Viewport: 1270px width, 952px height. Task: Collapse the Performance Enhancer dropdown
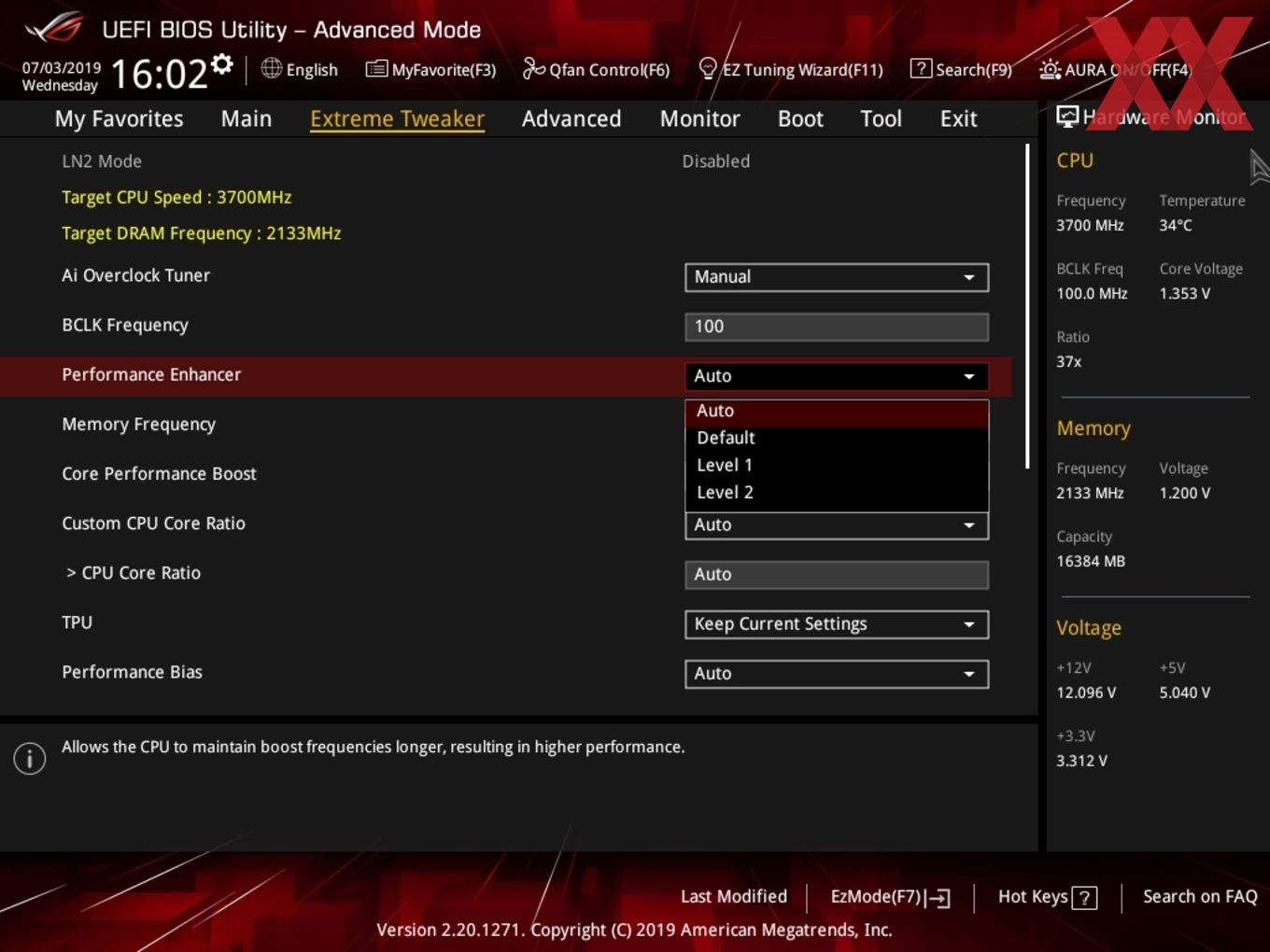[x=837, y=376]
